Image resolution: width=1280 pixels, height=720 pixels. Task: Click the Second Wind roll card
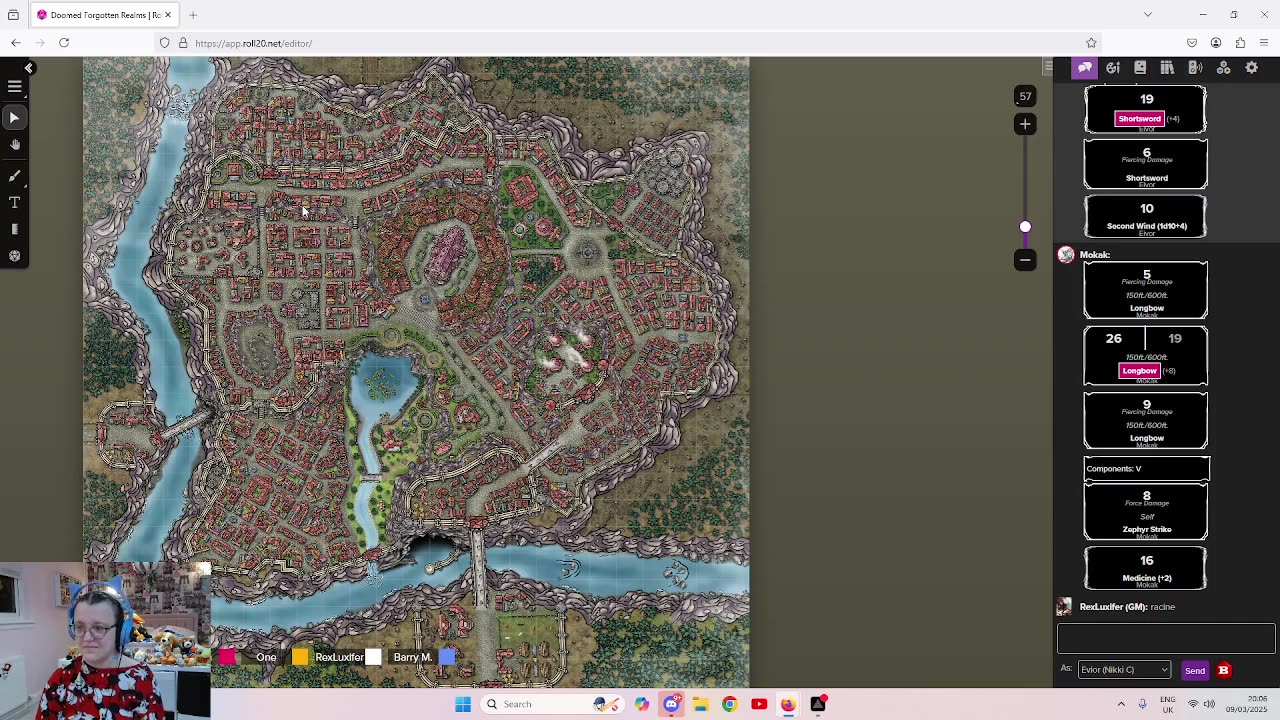tap(1146, 217)
